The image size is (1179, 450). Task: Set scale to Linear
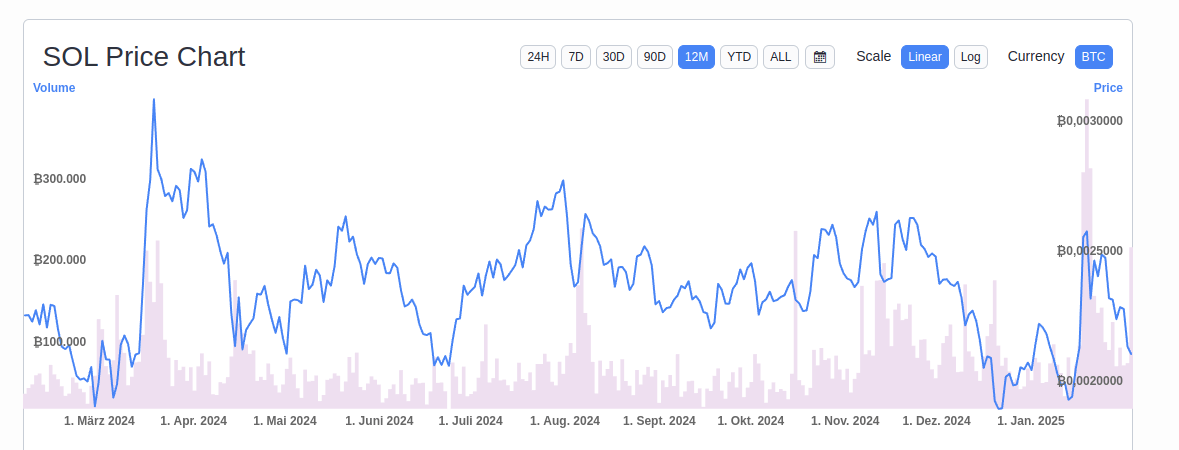(925, 56)
